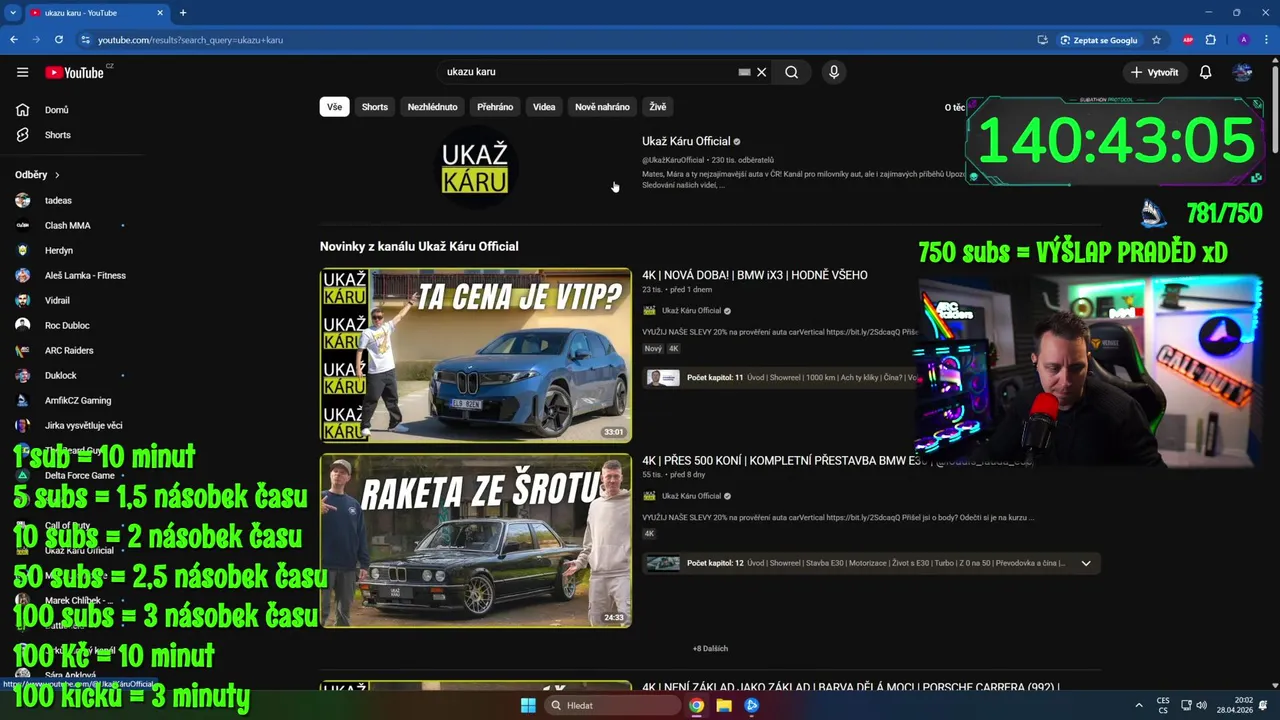Click the install app icon in address bar
Screen dimensions: 1280x720
(1042, 40)
